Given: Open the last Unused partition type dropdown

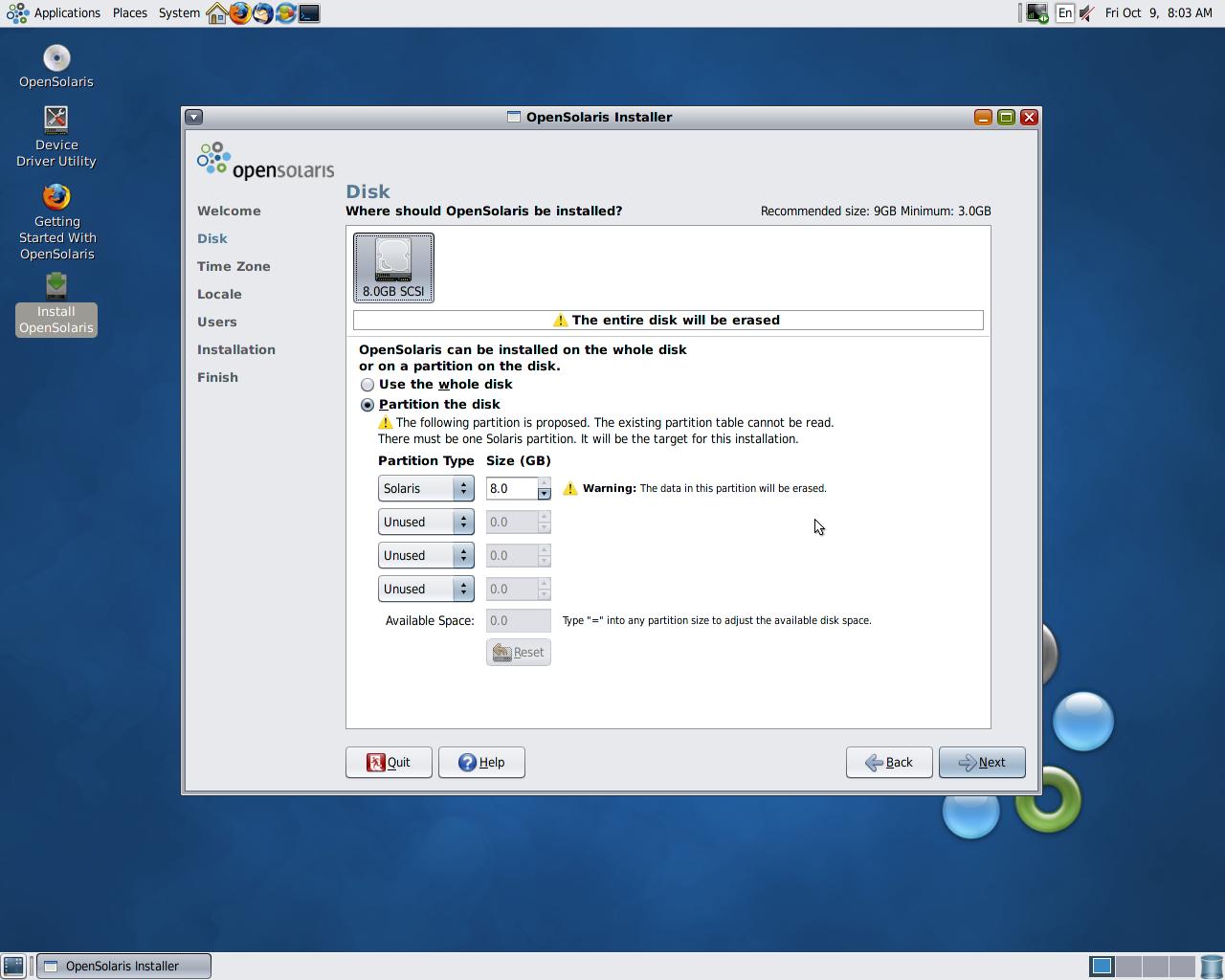Looking at the screenshot, I should (x=426, y=589).
